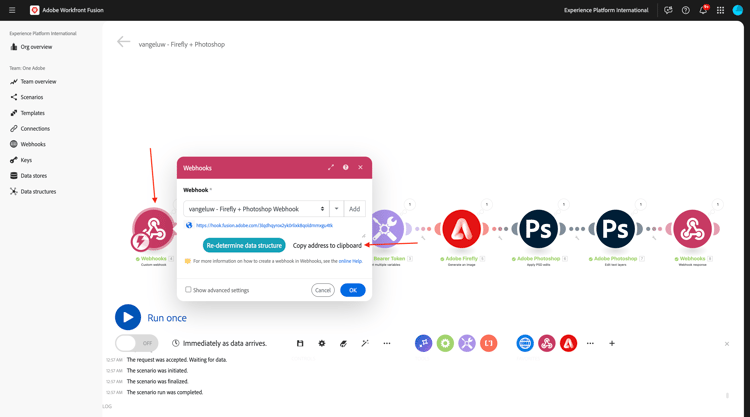
Task: Select the Bearer Token tools module
Action: [x=386, y=229]
